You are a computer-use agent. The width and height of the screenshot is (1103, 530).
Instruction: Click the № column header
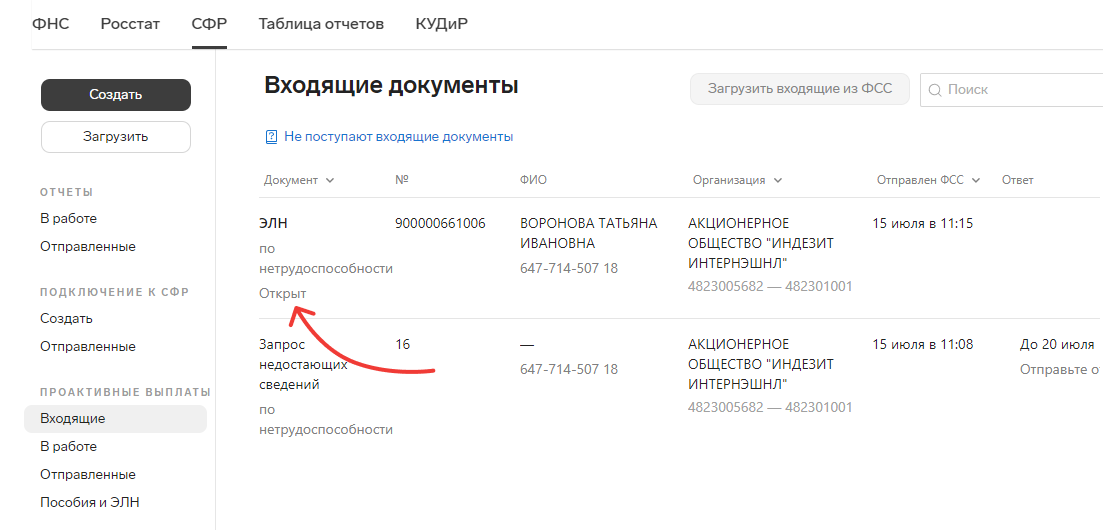tap(402, 180)
